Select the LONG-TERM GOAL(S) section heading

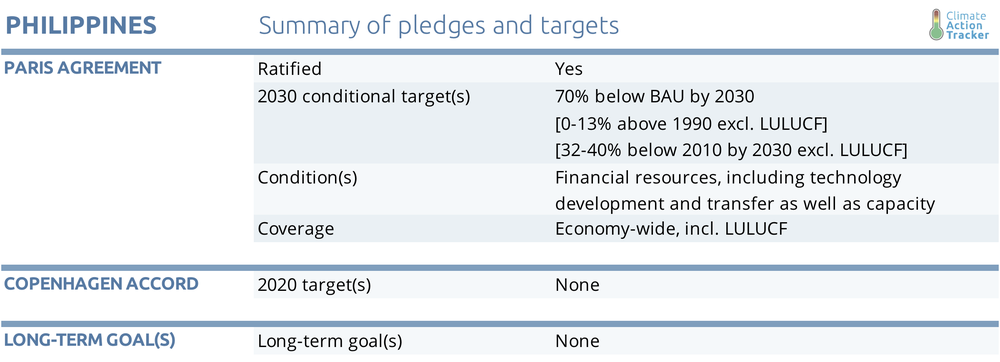pyautogui.click(x=89, y=340)
